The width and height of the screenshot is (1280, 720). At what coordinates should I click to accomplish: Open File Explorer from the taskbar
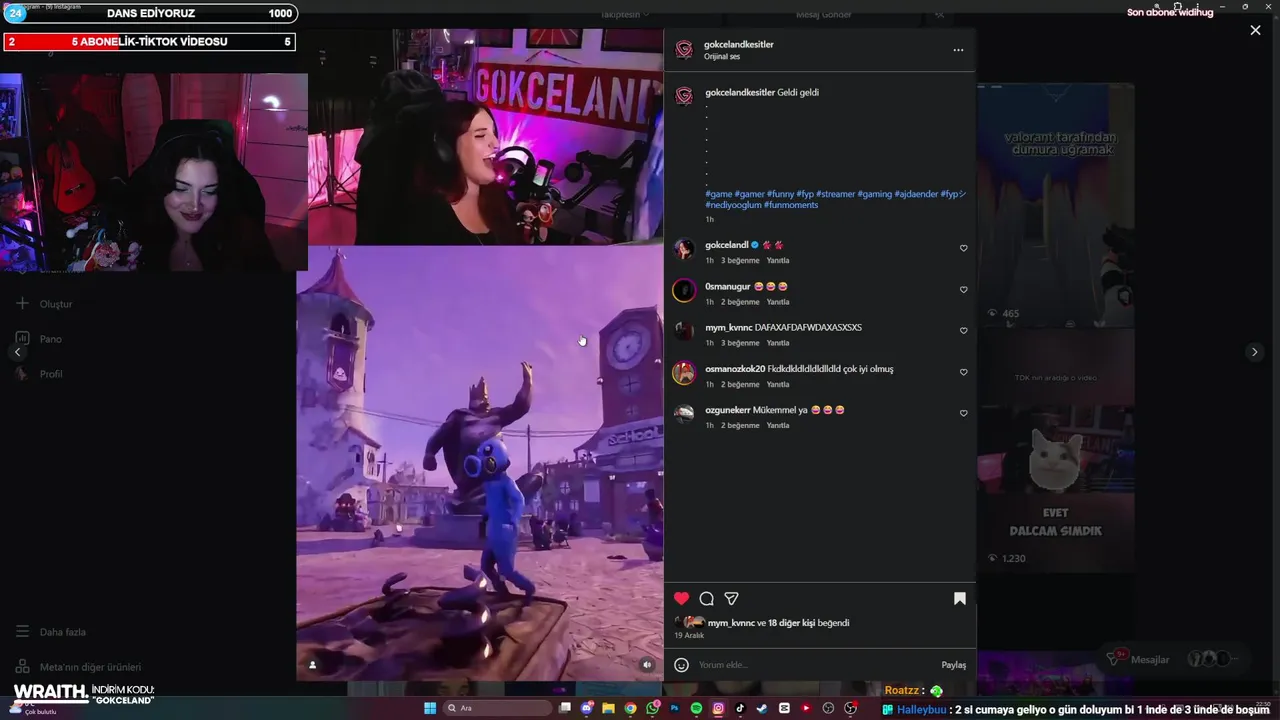[x=608, y=708]
